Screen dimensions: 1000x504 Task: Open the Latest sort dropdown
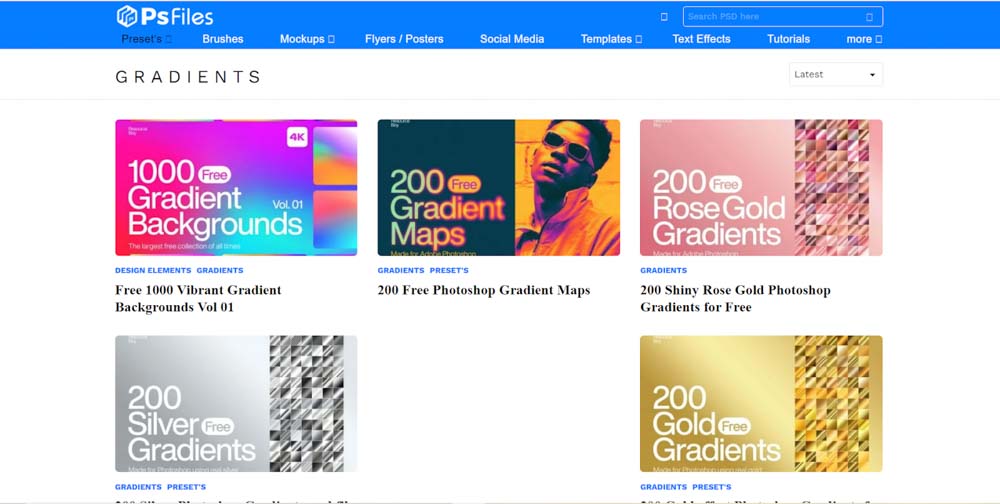click(x=835, y=75)
